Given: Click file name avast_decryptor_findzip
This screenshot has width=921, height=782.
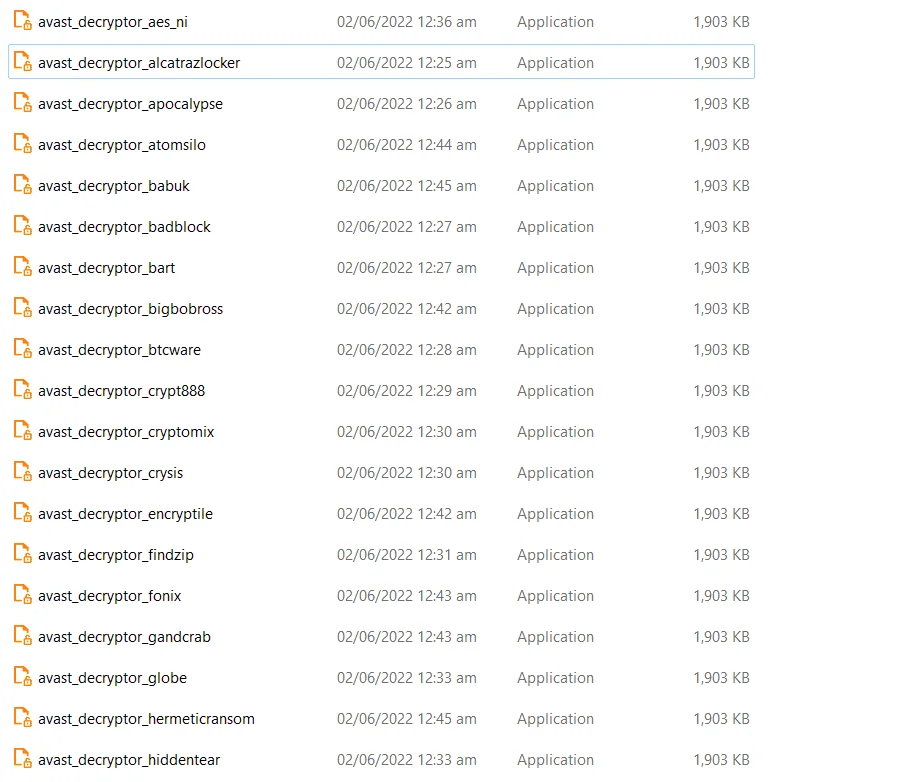Looking at the screenshot, I should (x=116, y=555).
